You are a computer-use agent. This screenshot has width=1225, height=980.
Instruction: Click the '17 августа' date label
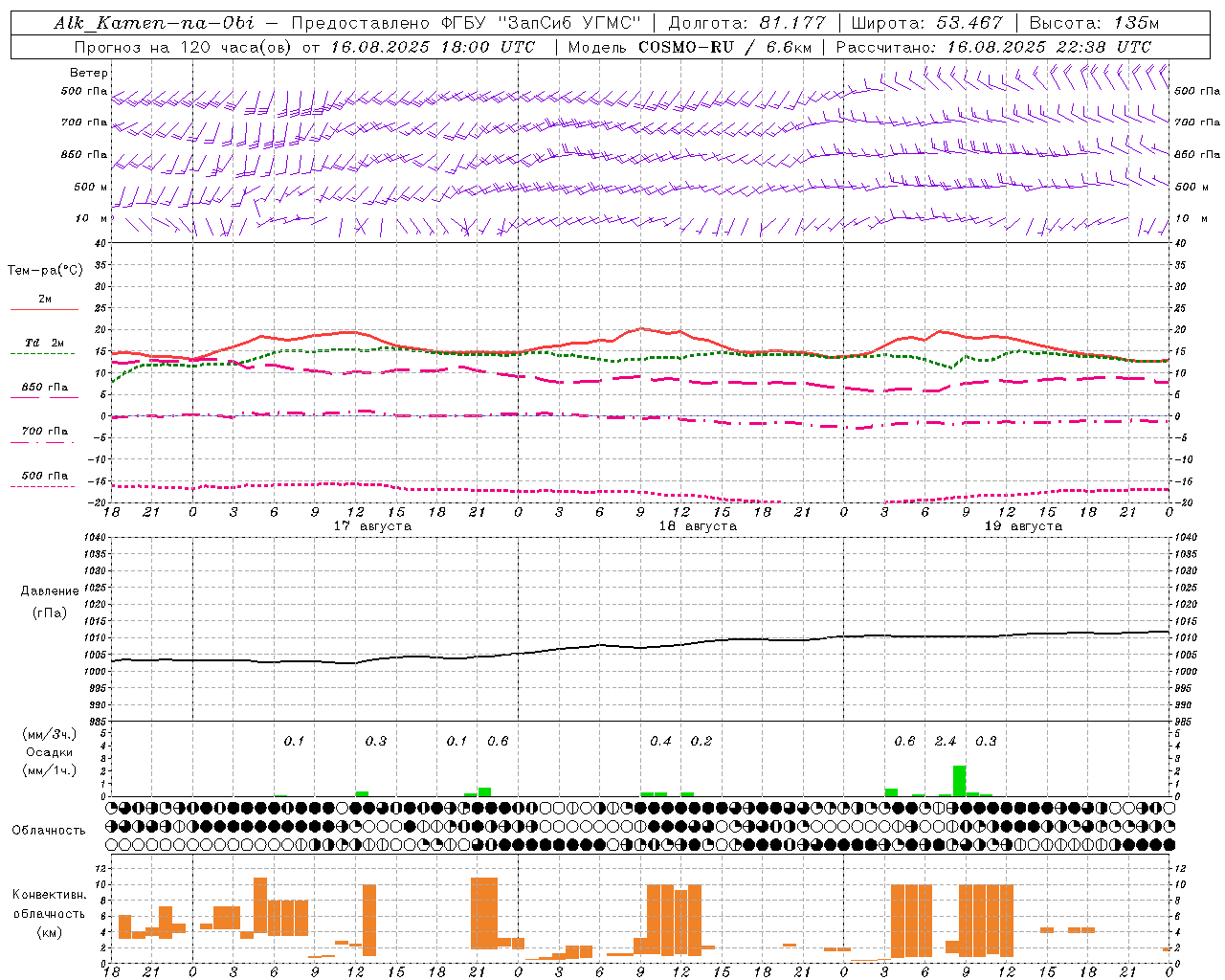[x=372, y=526]
